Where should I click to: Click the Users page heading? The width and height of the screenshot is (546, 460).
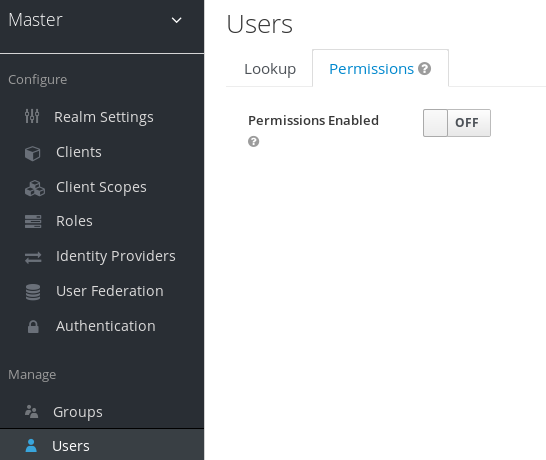[x=260, y=24]
